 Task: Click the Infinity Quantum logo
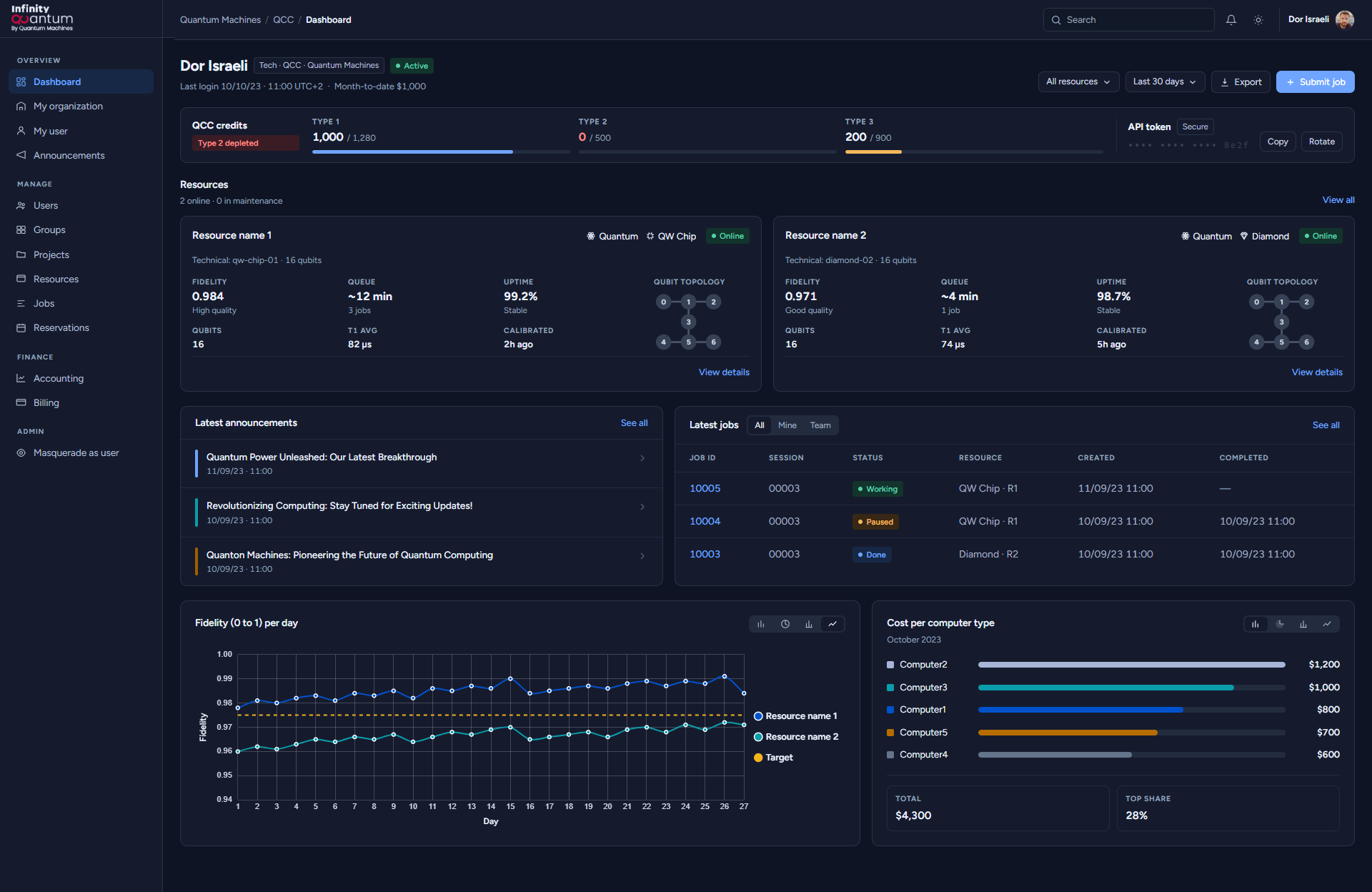pos(42,19)
